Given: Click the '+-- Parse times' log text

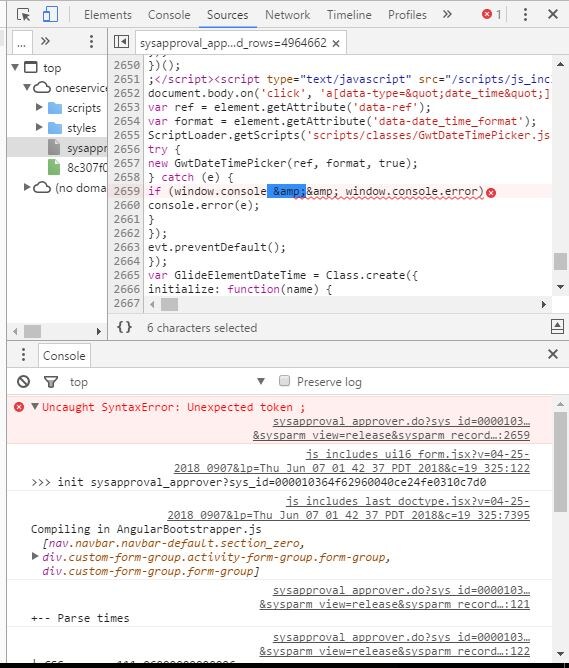Looking at the screenshot, I should pyautogui.click(x=80, y=618).
